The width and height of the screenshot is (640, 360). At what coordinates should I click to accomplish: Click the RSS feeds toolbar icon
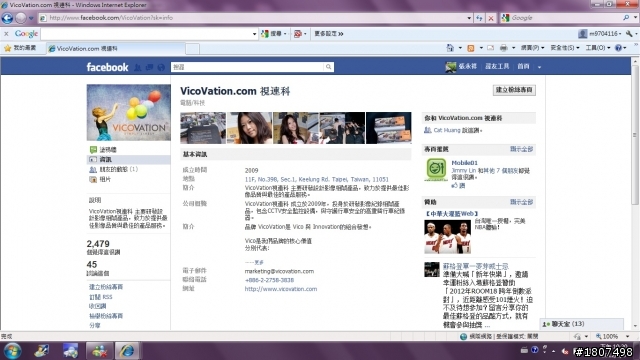coord(471,48)
